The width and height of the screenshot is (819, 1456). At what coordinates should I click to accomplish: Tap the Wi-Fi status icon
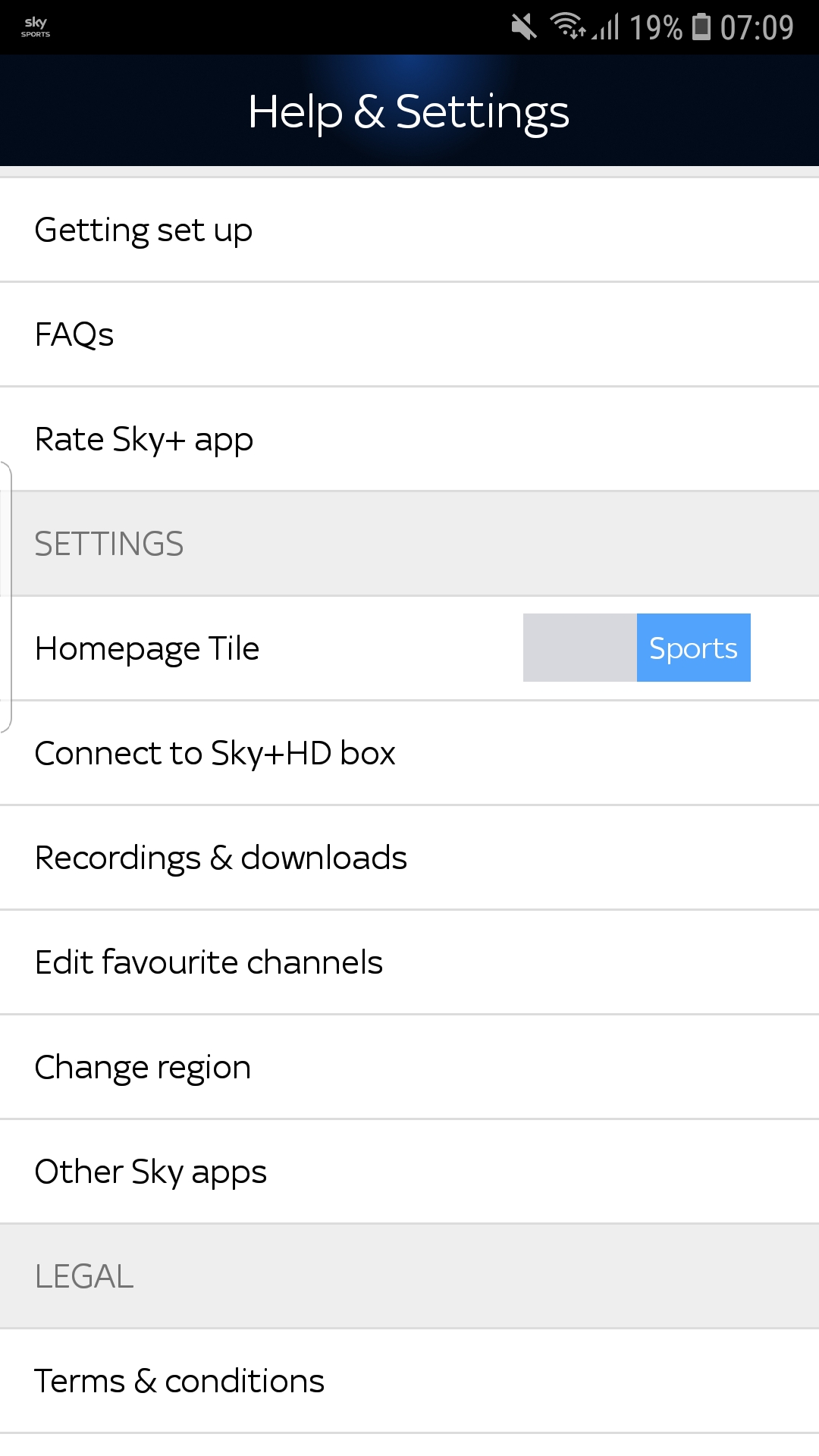[565, 25]
